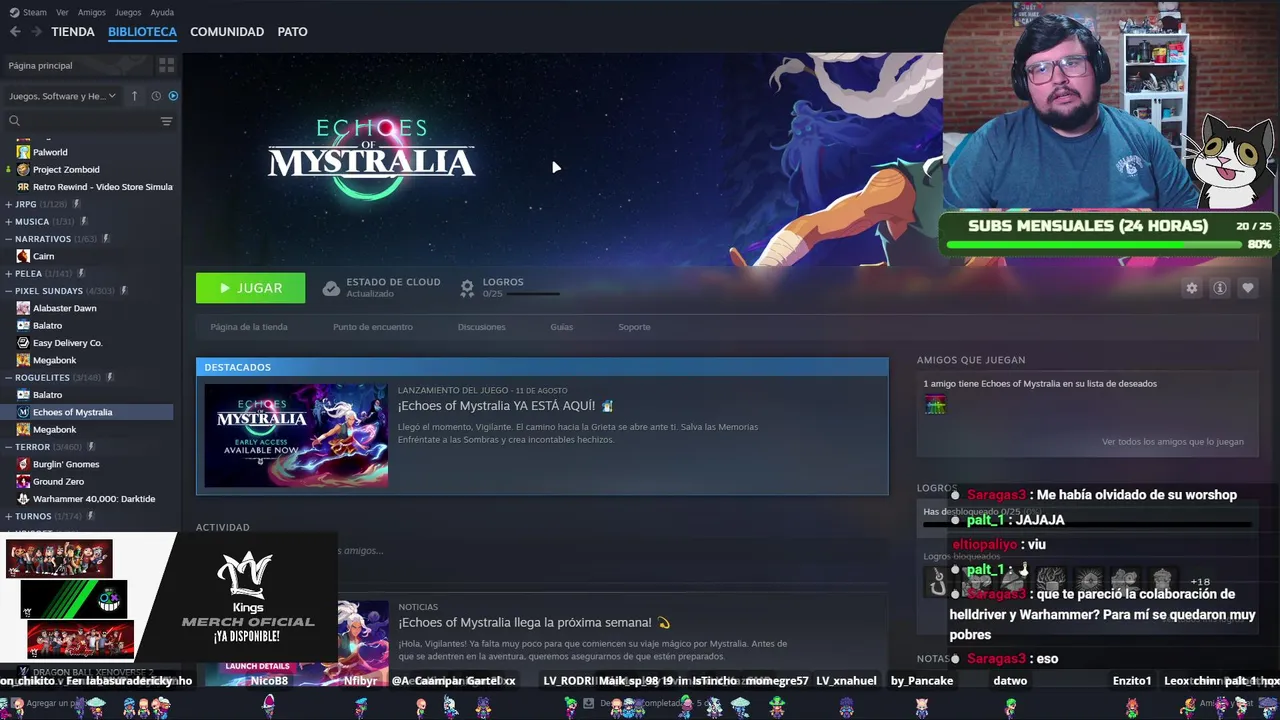Collapse the PIXEL SUNDAYS collection
The width and height of the screenshot is (1280, 720).
[x=8, y=291]
